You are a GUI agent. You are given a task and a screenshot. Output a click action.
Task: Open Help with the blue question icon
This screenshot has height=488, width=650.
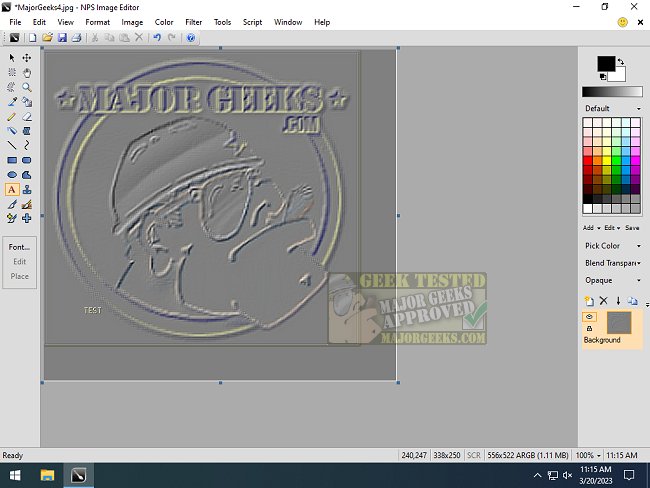click(x=191, y=38)
